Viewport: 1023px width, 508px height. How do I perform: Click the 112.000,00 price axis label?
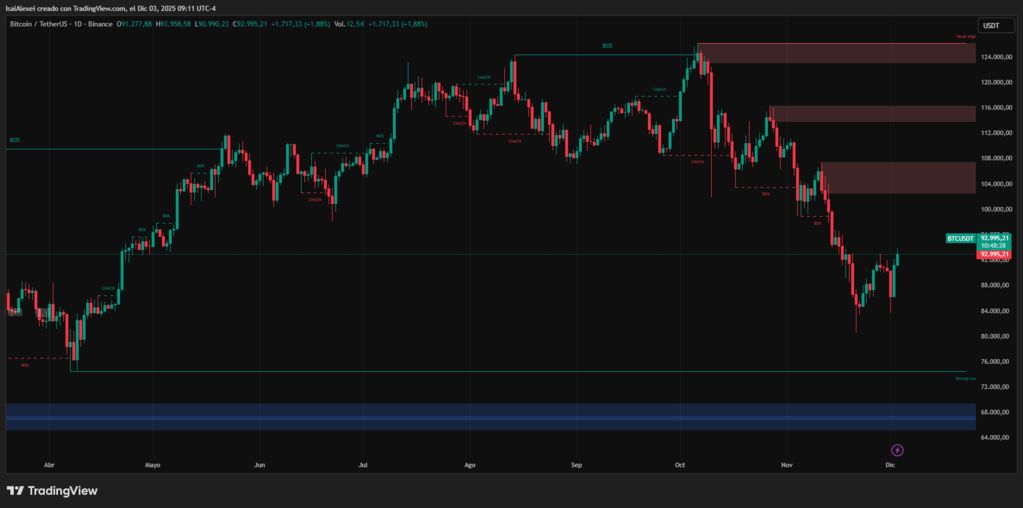[x=996, y=133]
